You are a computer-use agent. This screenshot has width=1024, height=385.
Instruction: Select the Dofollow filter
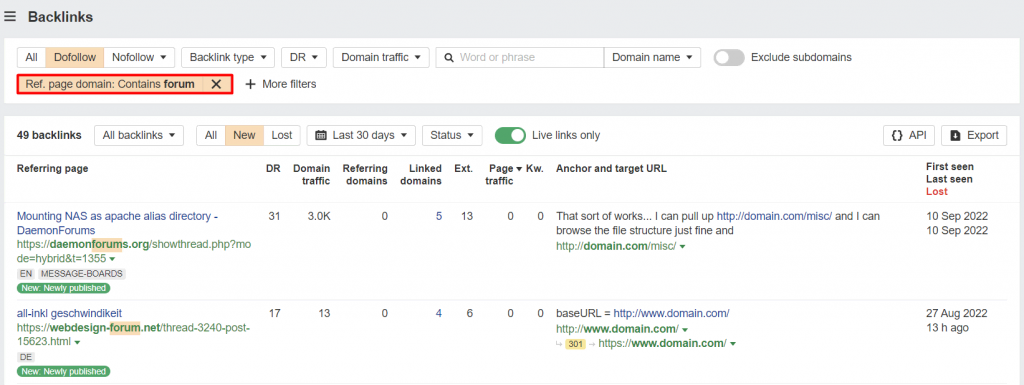pos(74,57)
